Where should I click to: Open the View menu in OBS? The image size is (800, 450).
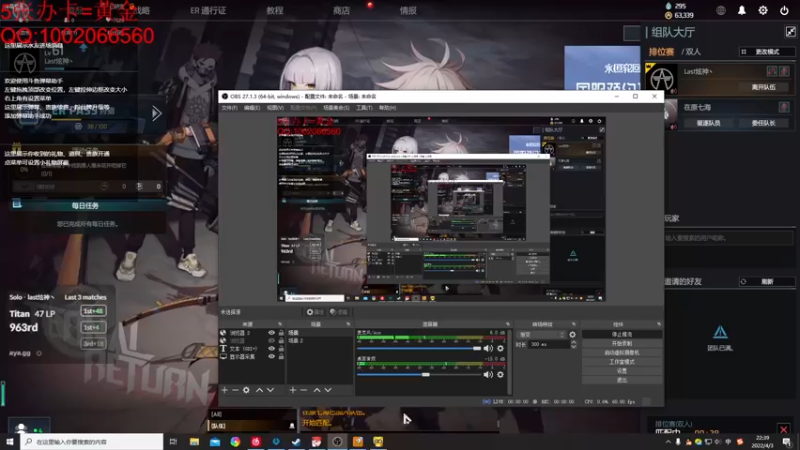click(x=275, y=108)
